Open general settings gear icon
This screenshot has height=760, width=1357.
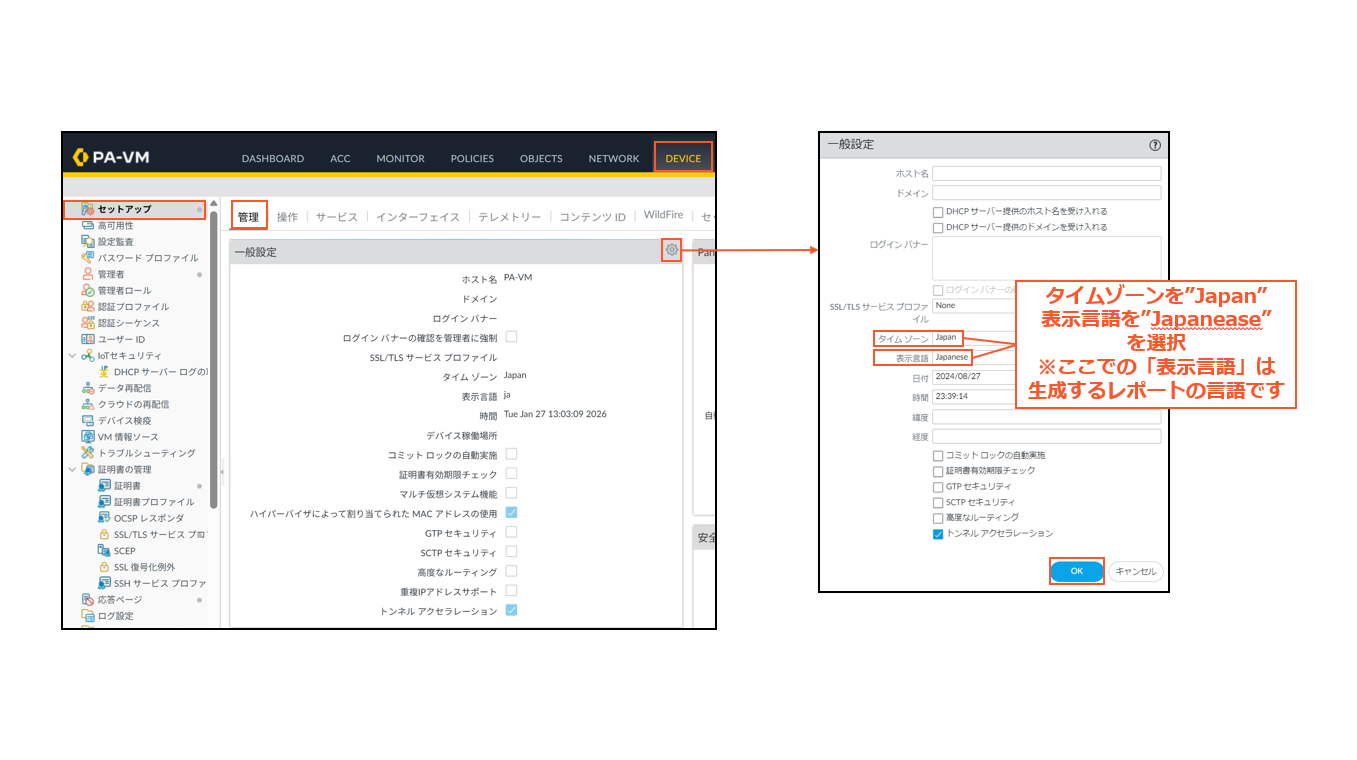click(x=671, y=251)
